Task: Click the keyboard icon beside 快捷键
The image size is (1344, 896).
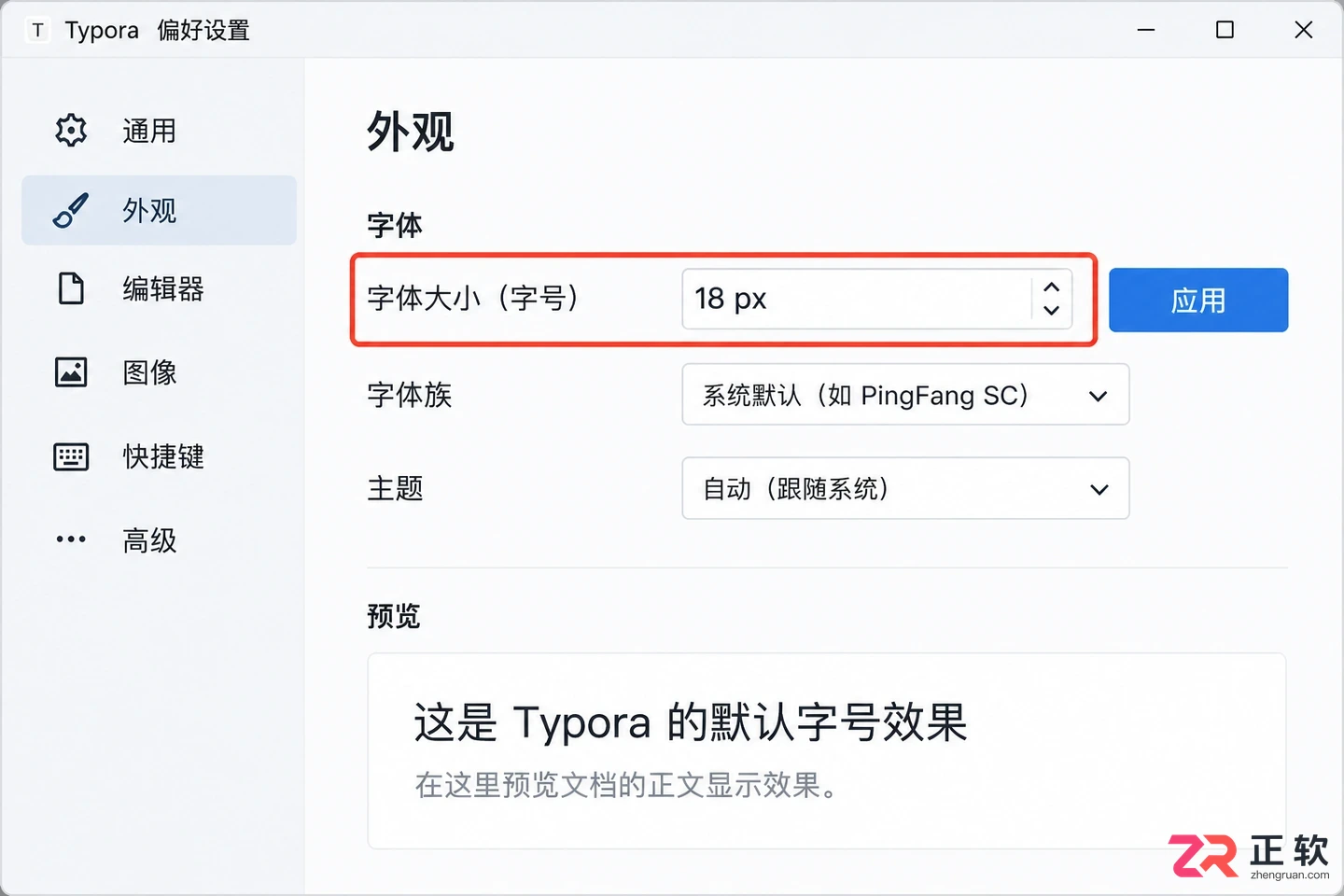Action: pos(71,456)
